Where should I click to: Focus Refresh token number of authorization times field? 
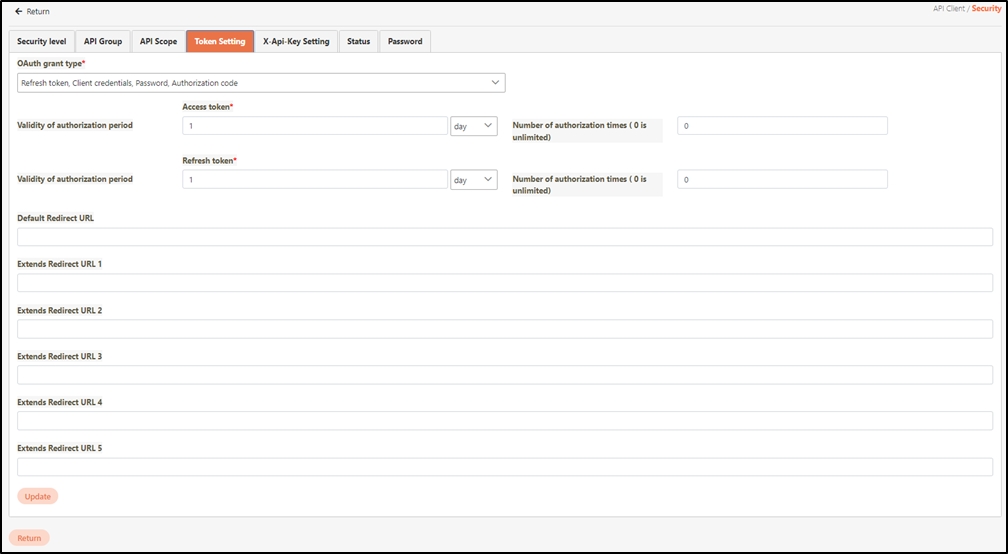[x=782, y=180]
